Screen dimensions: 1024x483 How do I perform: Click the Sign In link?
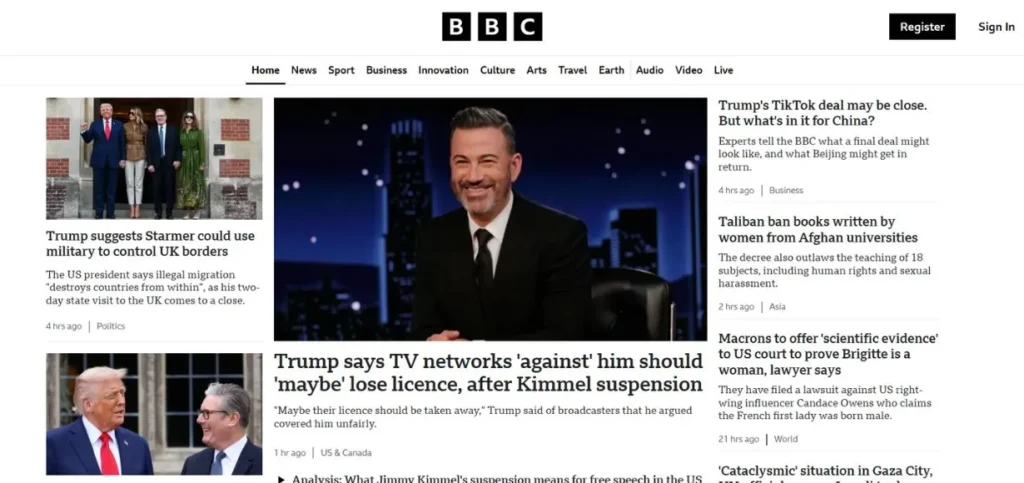pos(996,27)
